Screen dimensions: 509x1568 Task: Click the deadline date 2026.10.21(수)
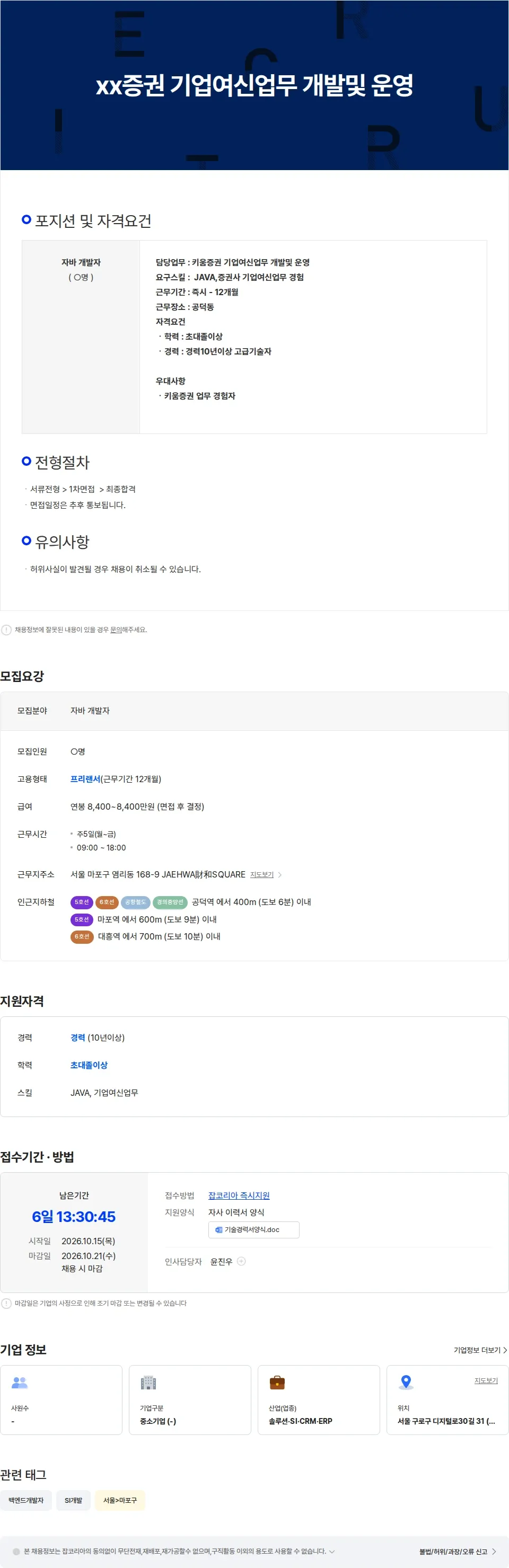pyautogui.click(x=89, y=1256)
